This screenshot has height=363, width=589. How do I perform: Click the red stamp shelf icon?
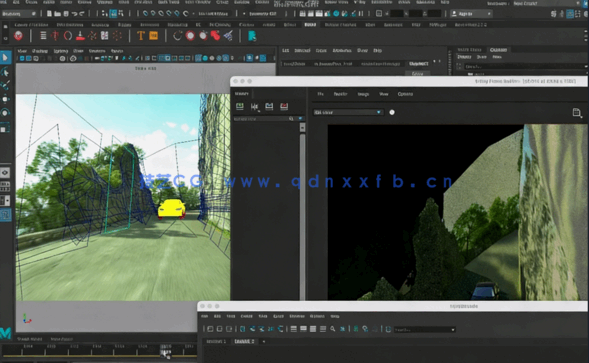tap(80, 36)
